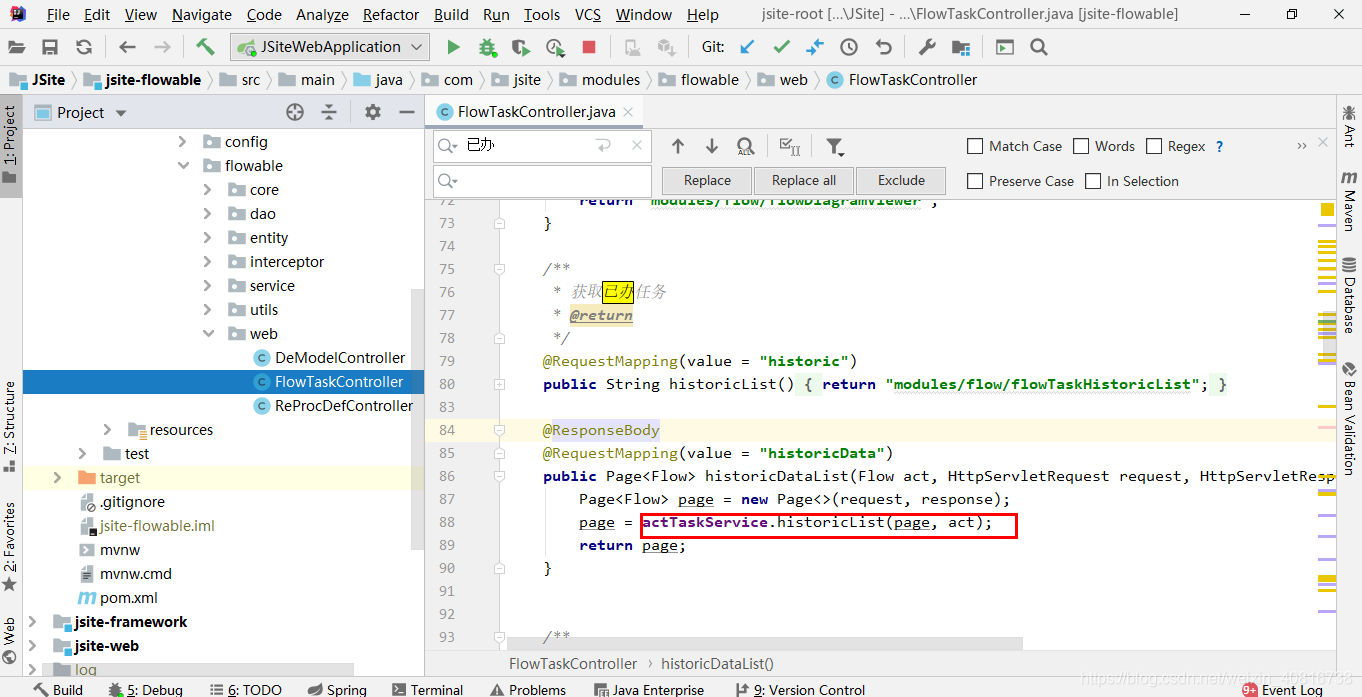This screenshot has width=1362, height=697.
Task: Close the find and replace bar
Action: (x=1323, y=142)
